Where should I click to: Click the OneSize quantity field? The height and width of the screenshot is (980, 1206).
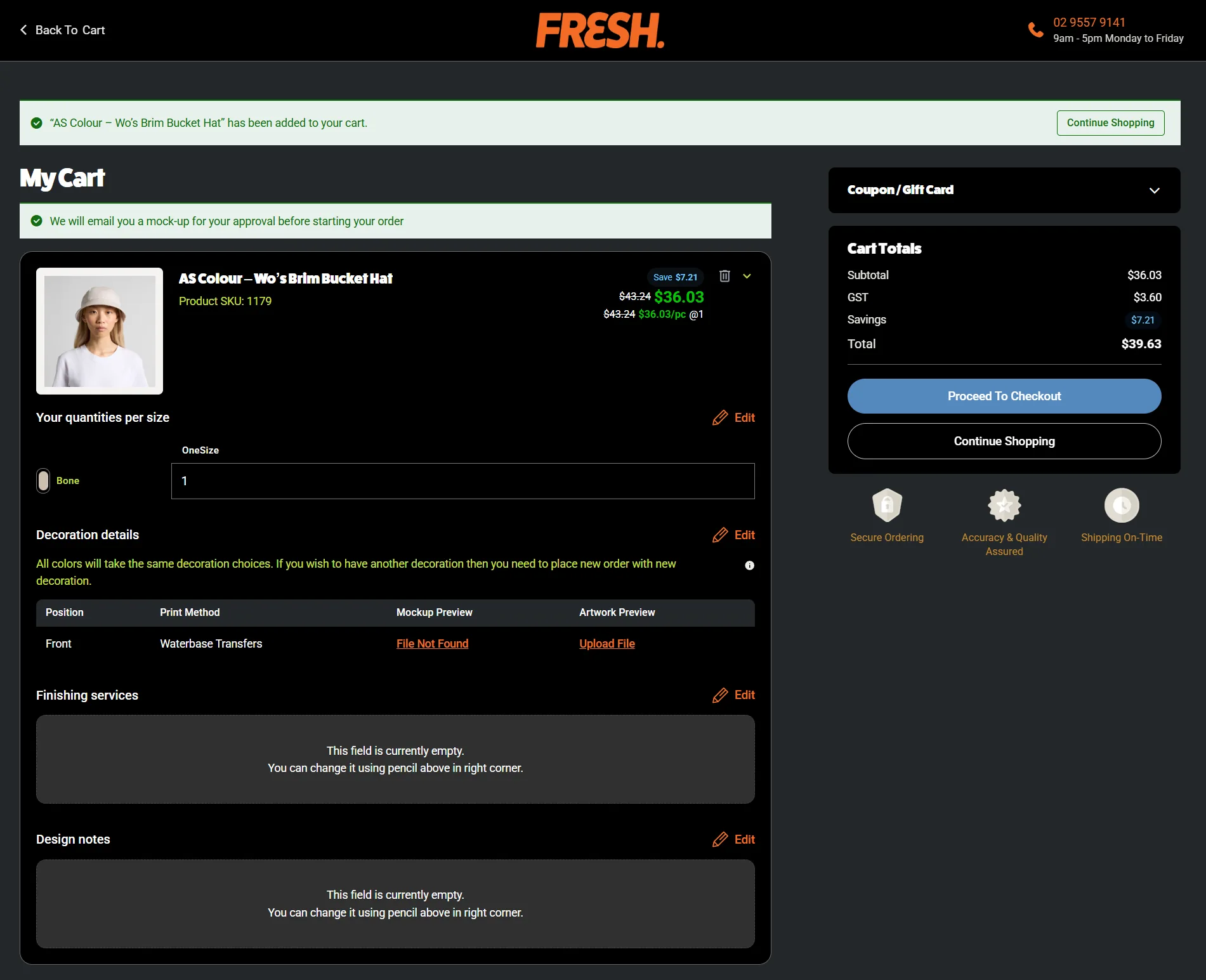[x=462, y=481]
